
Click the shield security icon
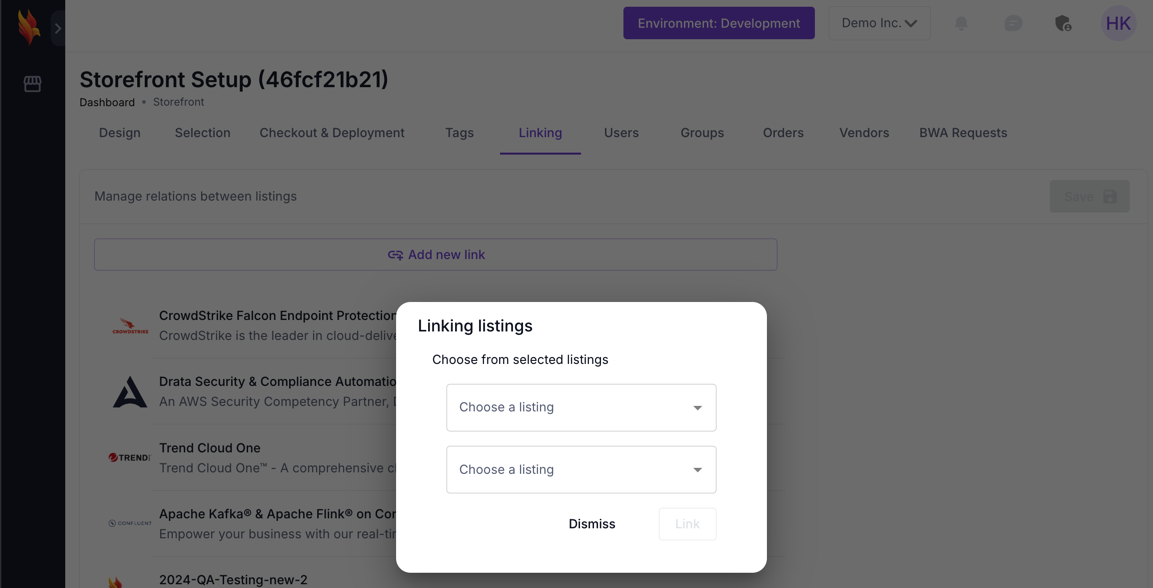tap(1063, 23)
